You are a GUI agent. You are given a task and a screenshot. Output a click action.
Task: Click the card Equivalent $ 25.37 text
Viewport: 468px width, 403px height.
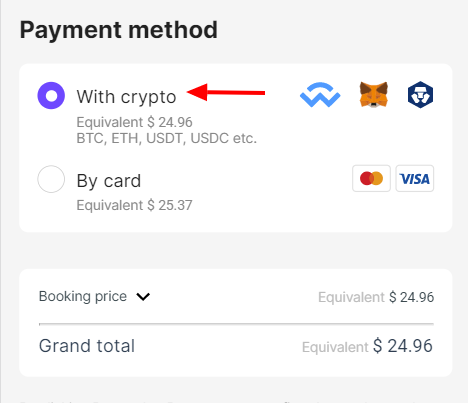tap(134, 205)
